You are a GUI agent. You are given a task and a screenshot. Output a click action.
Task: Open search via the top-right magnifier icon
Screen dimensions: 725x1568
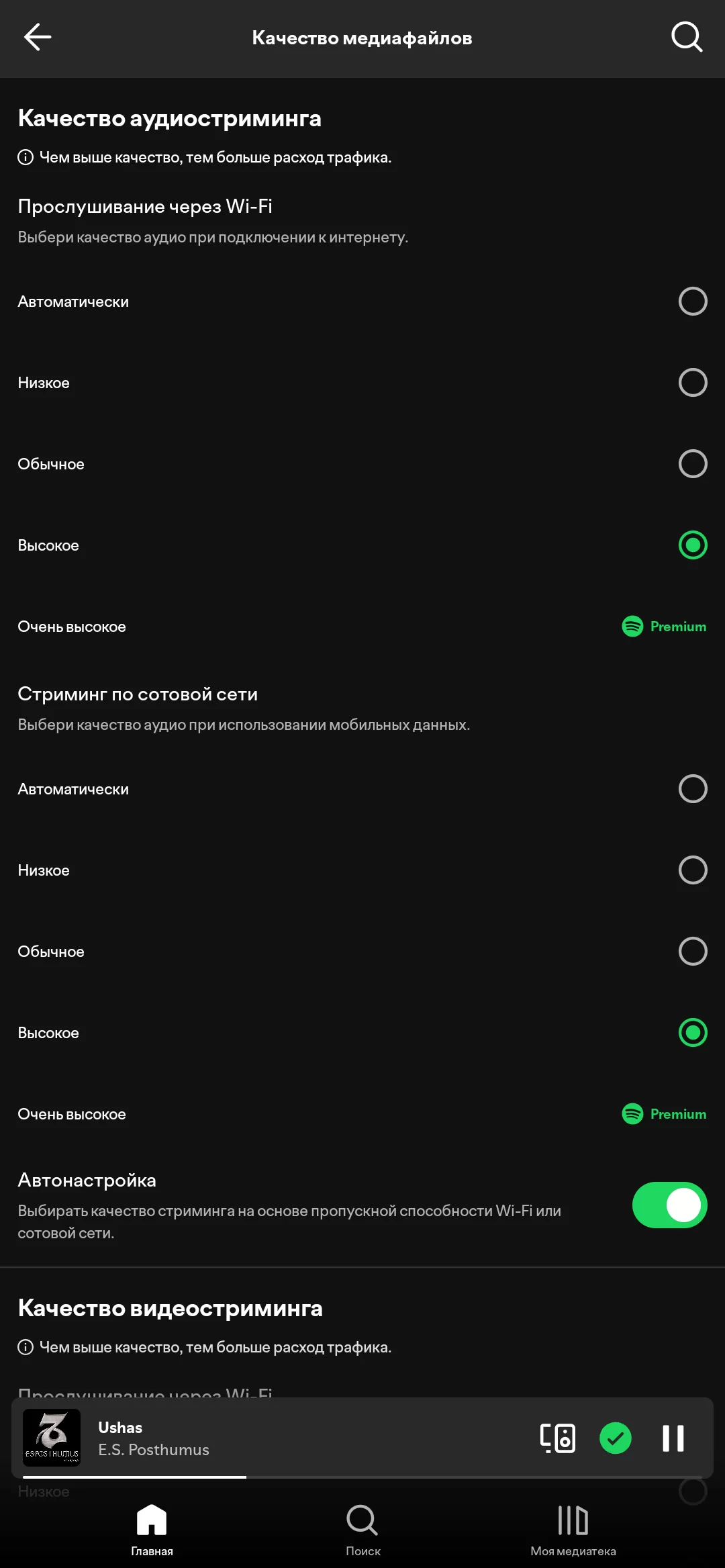pos(687,37)
